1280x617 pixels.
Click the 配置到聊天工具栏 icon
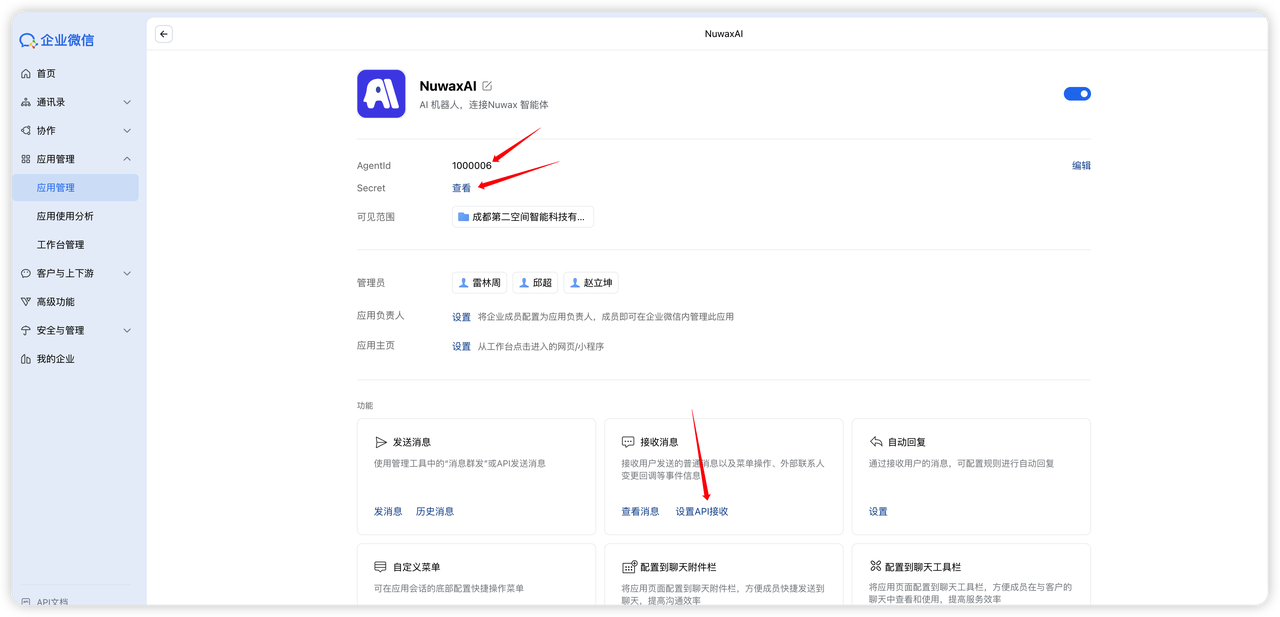[876, 566]
